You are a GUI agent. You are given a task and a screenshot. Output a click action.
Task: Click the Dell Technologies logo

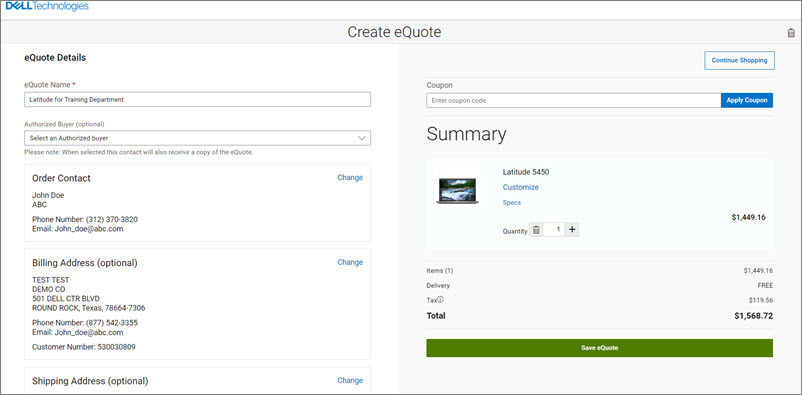[x=47, y=6]
